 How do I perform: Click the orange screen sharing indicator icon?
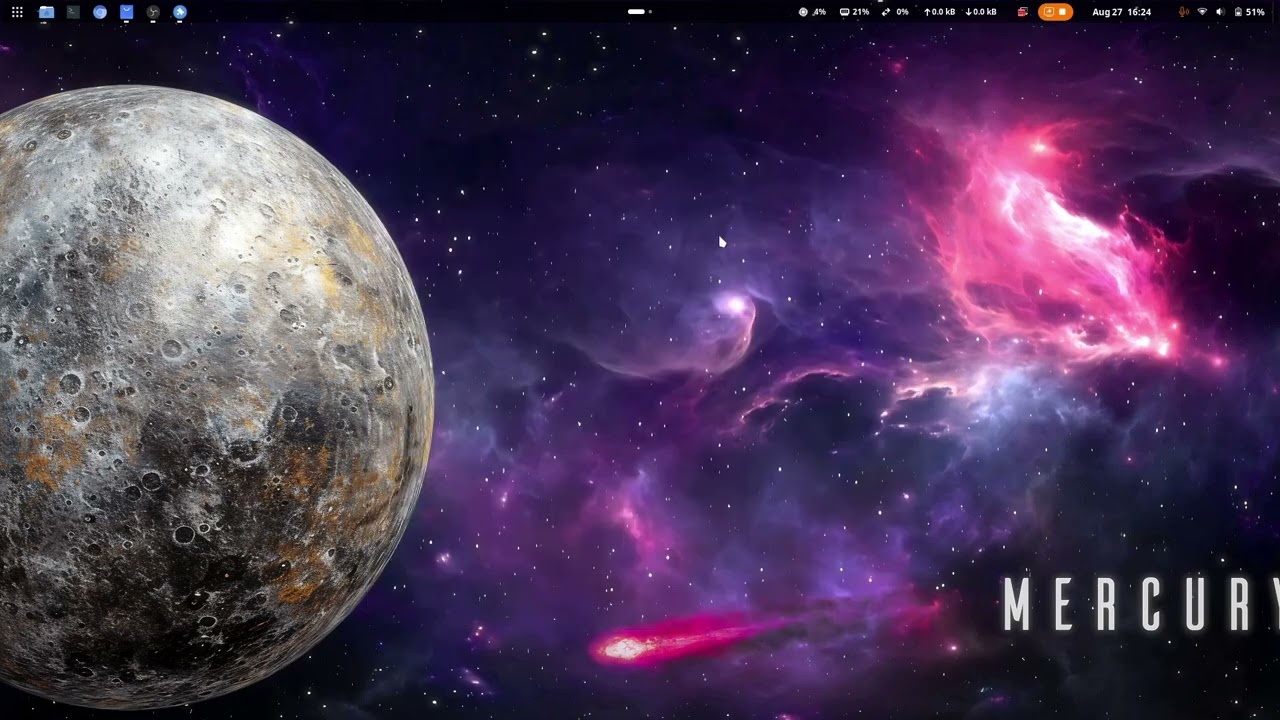(1049, 12)
